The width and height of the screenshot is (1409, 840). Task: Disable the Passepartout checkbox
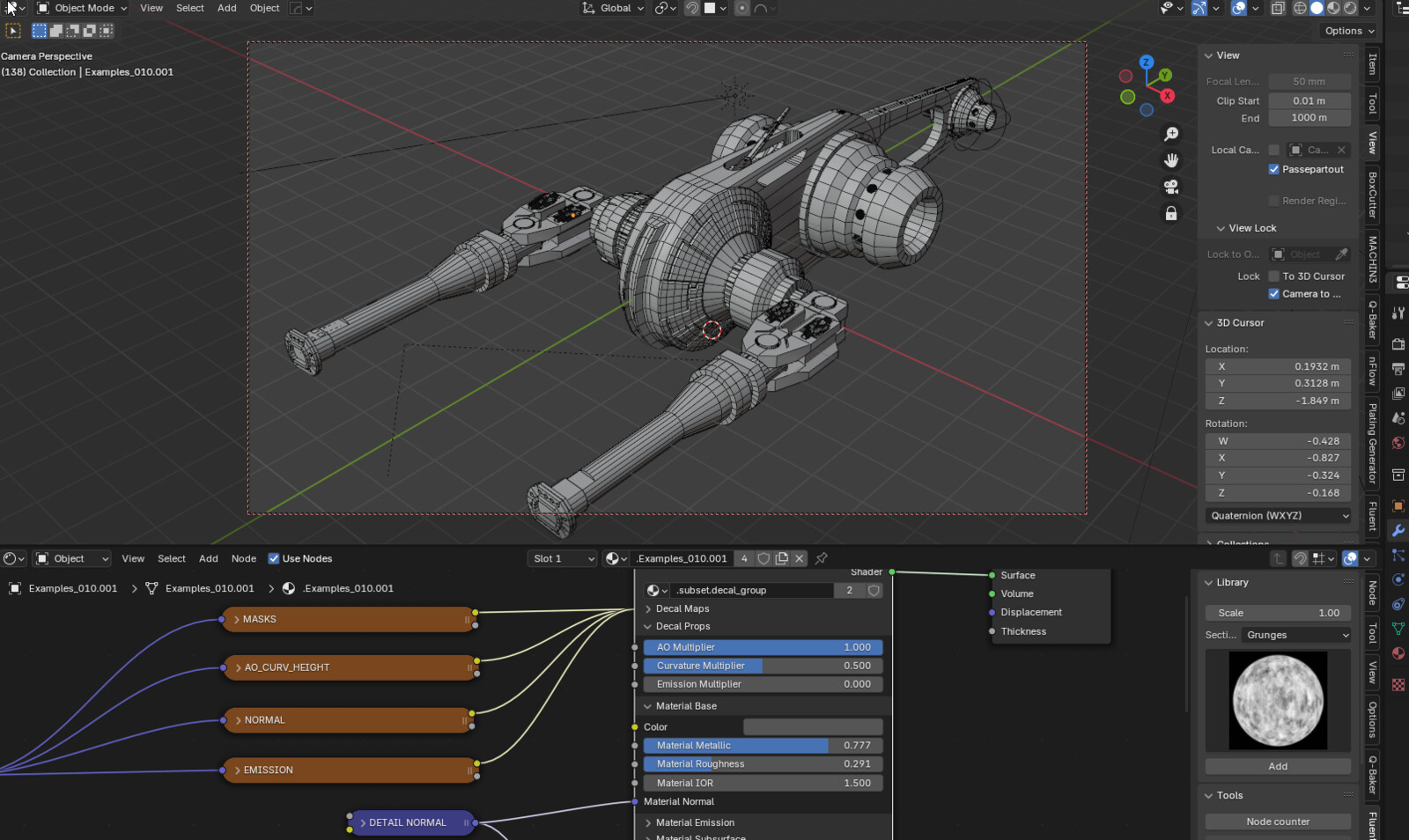1273,169
